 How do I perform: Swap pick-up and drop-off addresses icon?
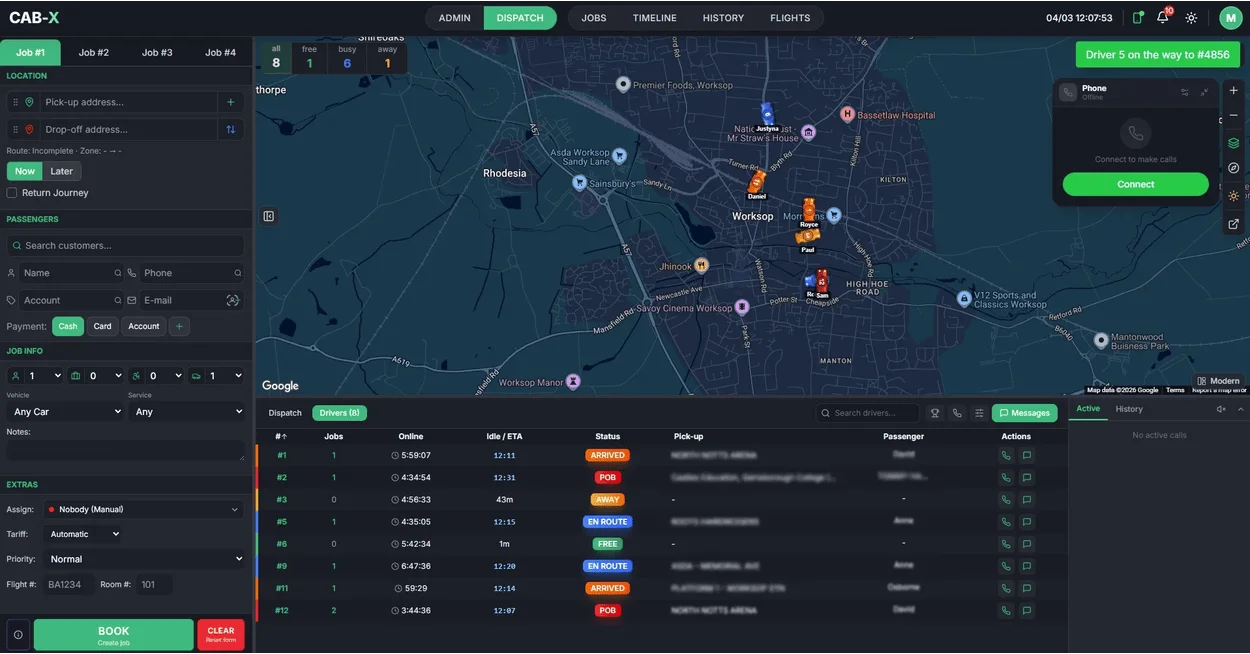pos(231,129)
